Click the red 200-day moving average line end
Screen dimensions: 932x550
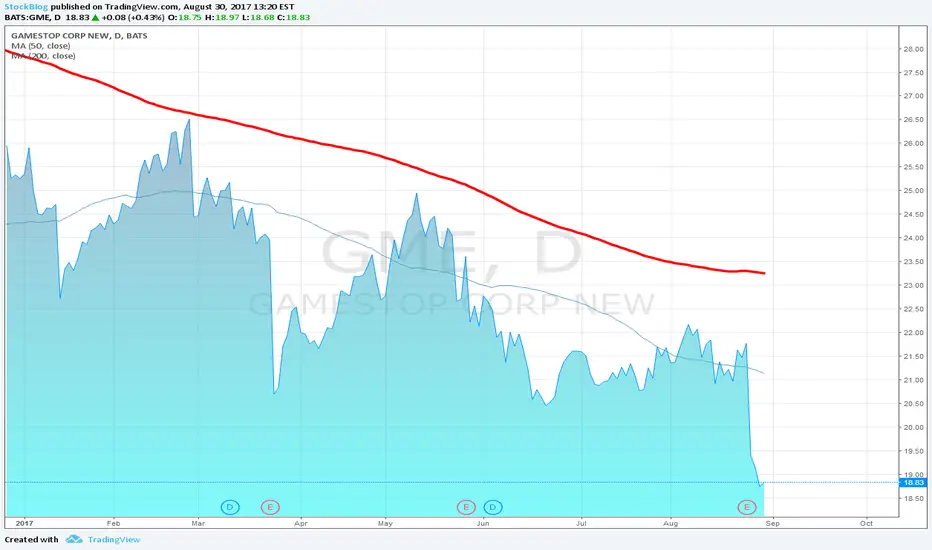[x=763, y=273]
